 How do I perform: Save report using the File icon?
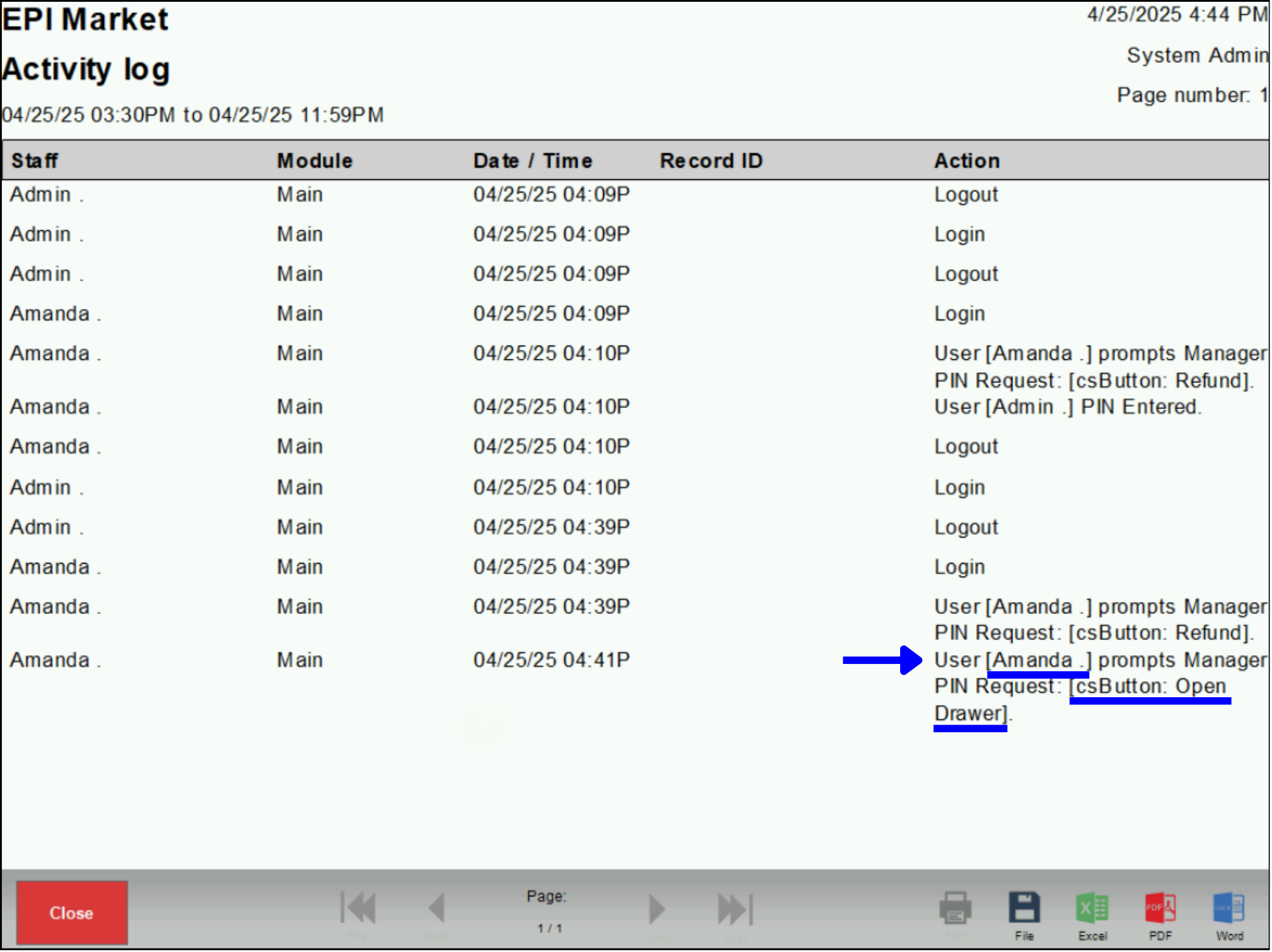[1025, 916]
